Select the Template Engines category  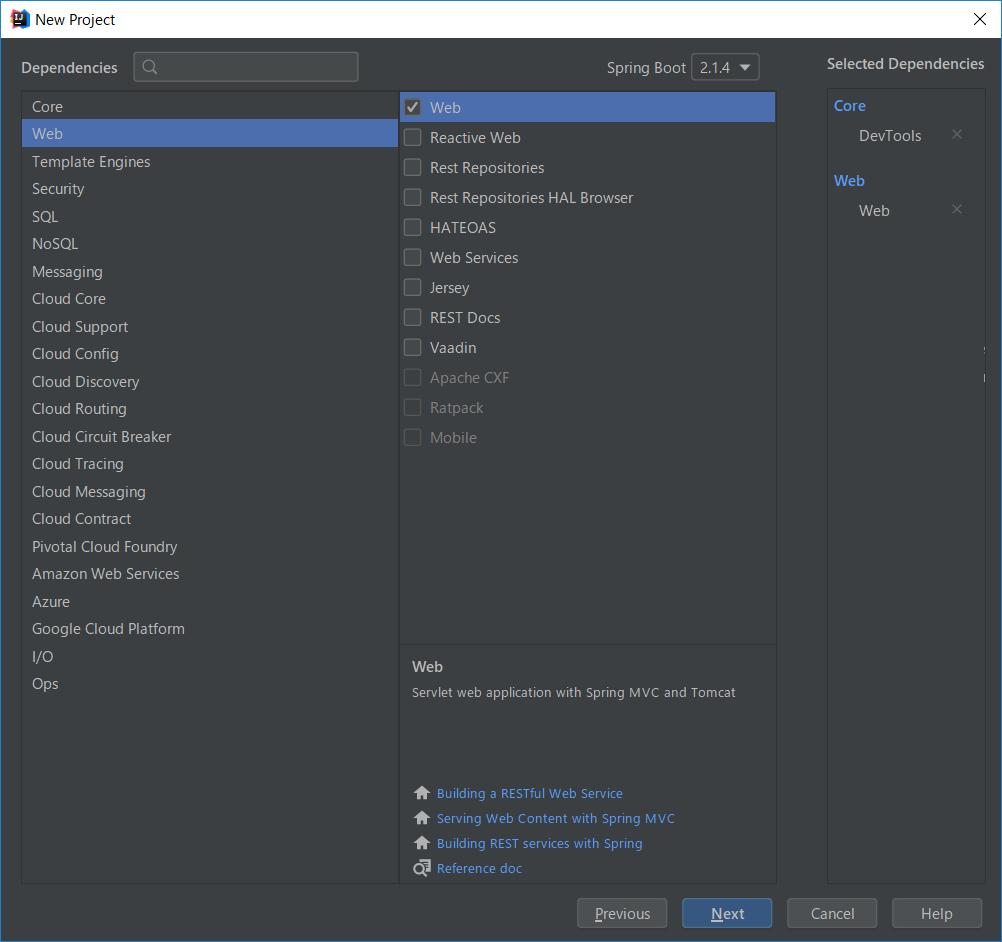coord(210,162)
